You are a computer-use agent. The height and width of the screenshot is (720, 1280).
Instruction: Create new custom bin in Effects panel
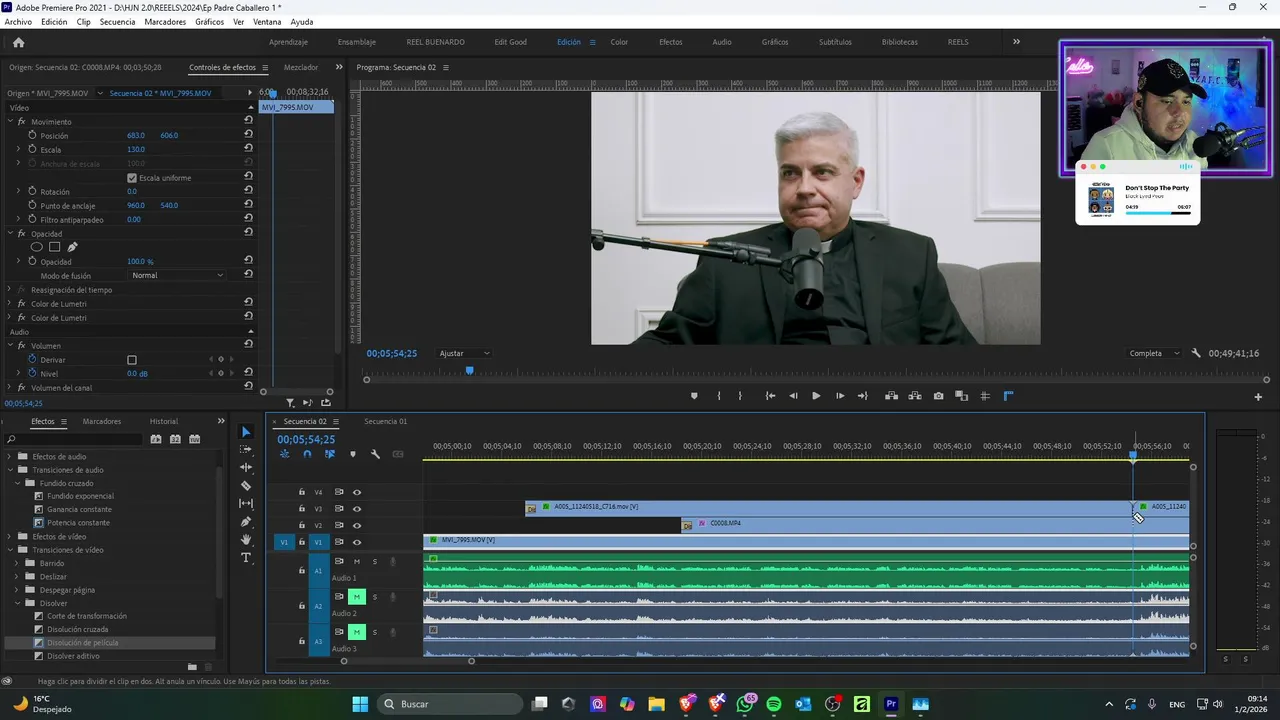pyautogui.click(x=192, y=667)
